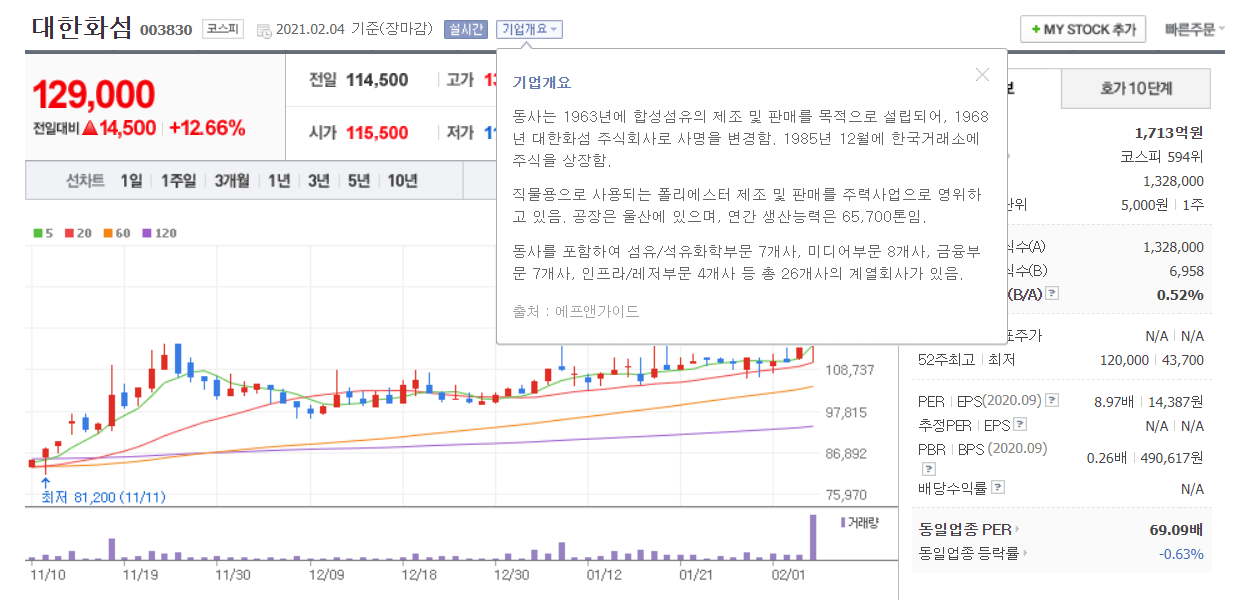1252x600 pixels.
Task: Click the calendar icon beside date
Action: click(264, 30)
